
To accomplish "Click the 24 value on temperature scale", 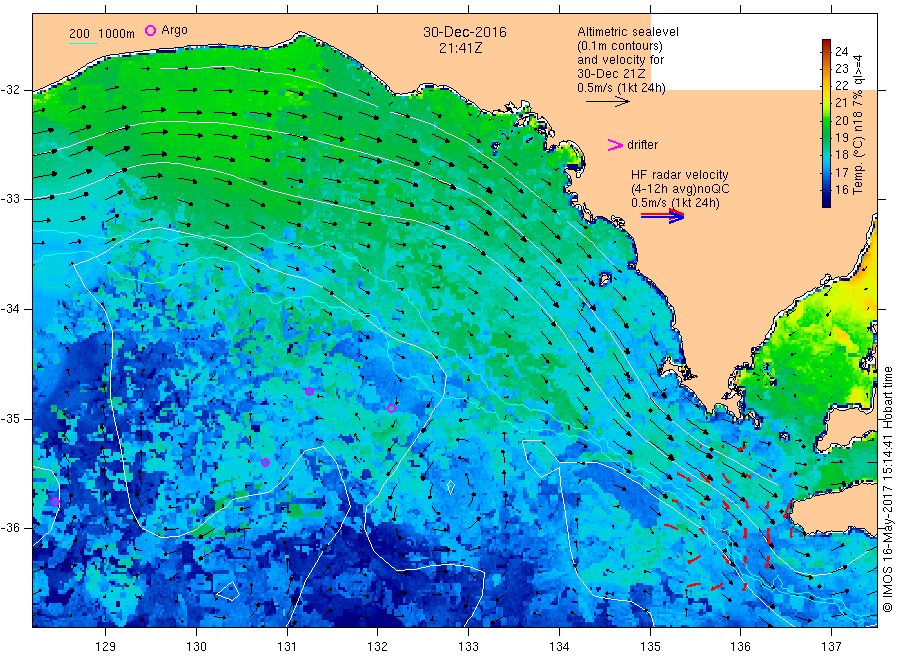I will click(x=841, y=52).
